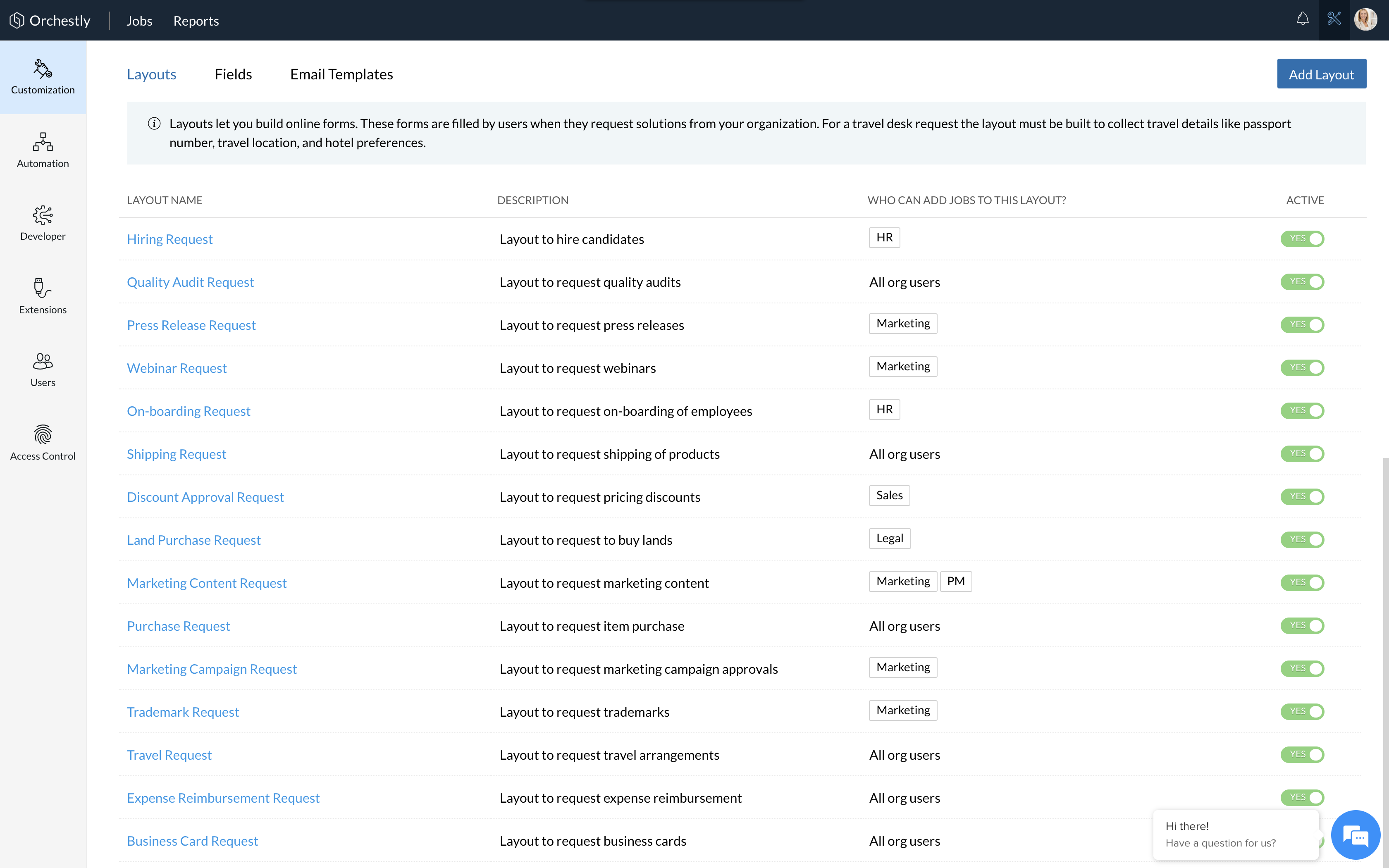Switch to the Fields tab
The image size is (1389, 868).
pyautogui.click(x=233, y=74)
